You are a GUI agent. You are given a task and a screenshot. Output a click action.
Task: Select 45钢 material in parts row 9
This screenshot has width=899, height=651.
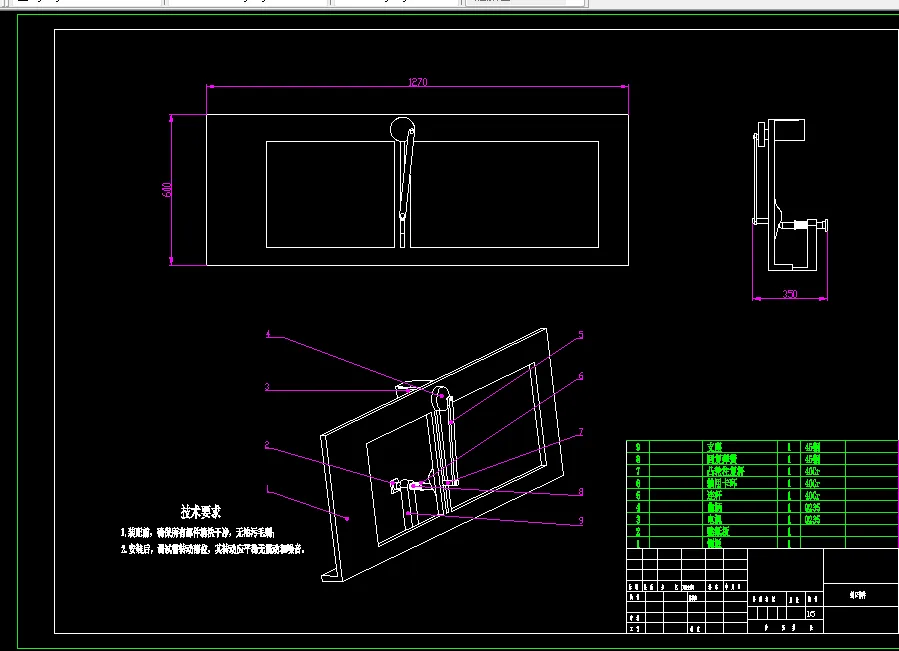(x=812, y=447)
